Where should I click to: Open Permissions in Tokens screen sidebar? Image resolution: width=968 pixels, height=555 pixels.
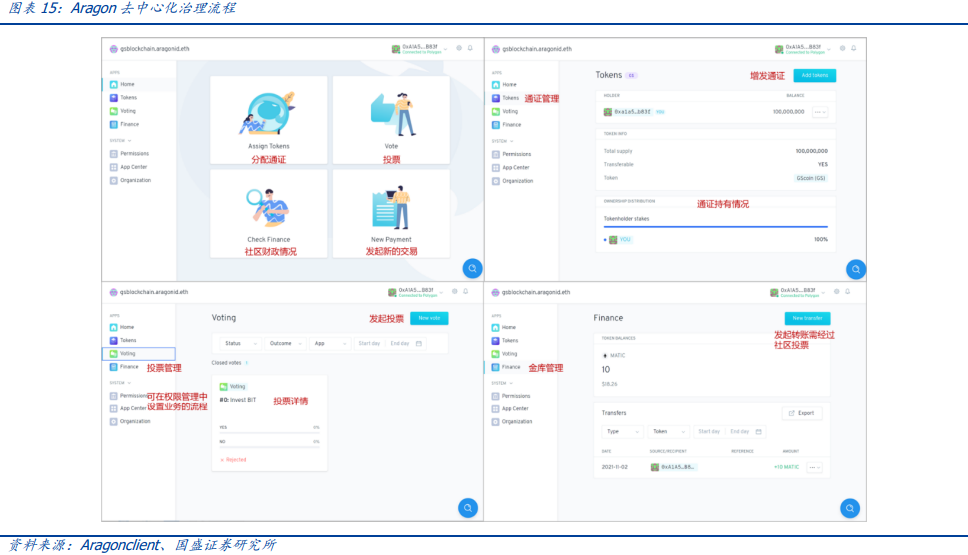coord(512,154)
